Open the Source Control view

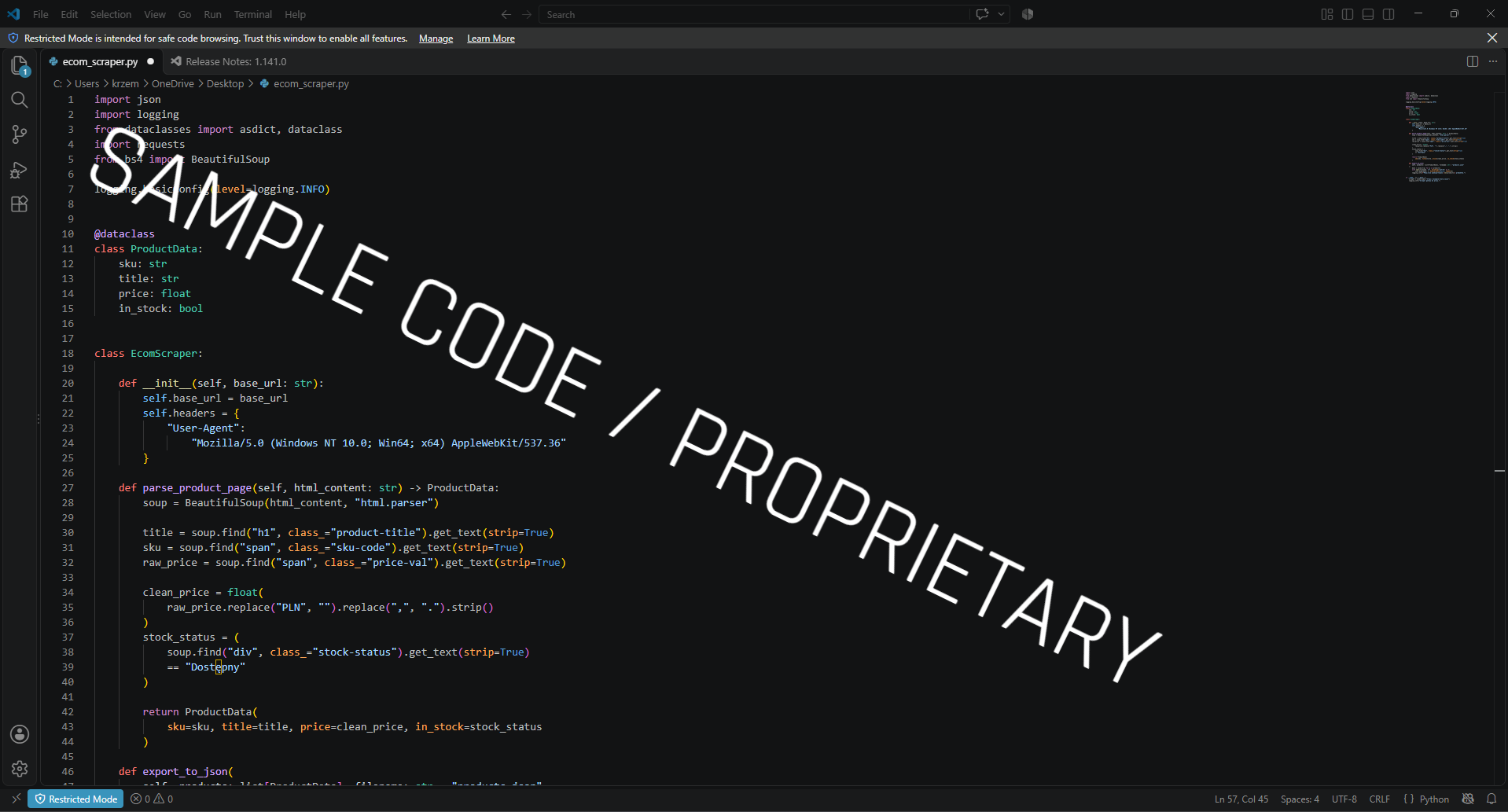(x=20, y=134)
